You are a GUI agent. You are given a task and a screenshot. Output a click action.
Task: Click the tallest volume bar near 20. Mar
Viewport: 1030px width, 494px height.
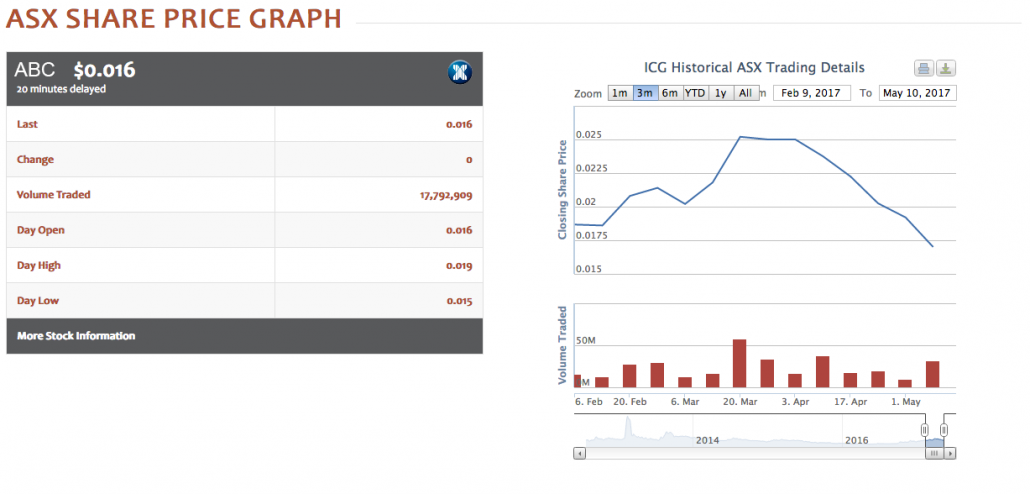739,363
